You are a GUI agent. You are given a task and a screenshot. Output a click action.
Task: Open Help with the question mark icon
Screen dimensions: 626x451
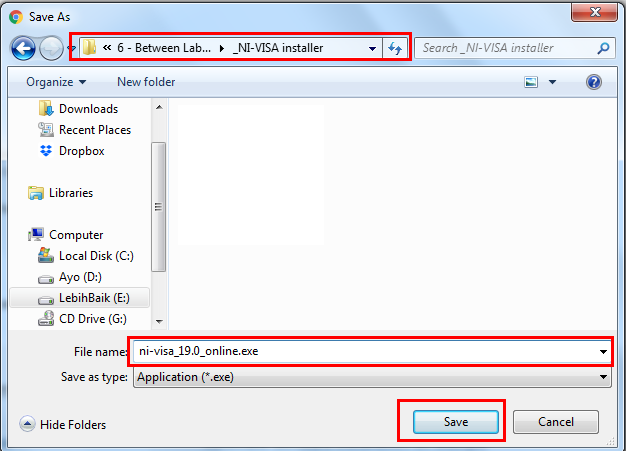pos(594,82)
